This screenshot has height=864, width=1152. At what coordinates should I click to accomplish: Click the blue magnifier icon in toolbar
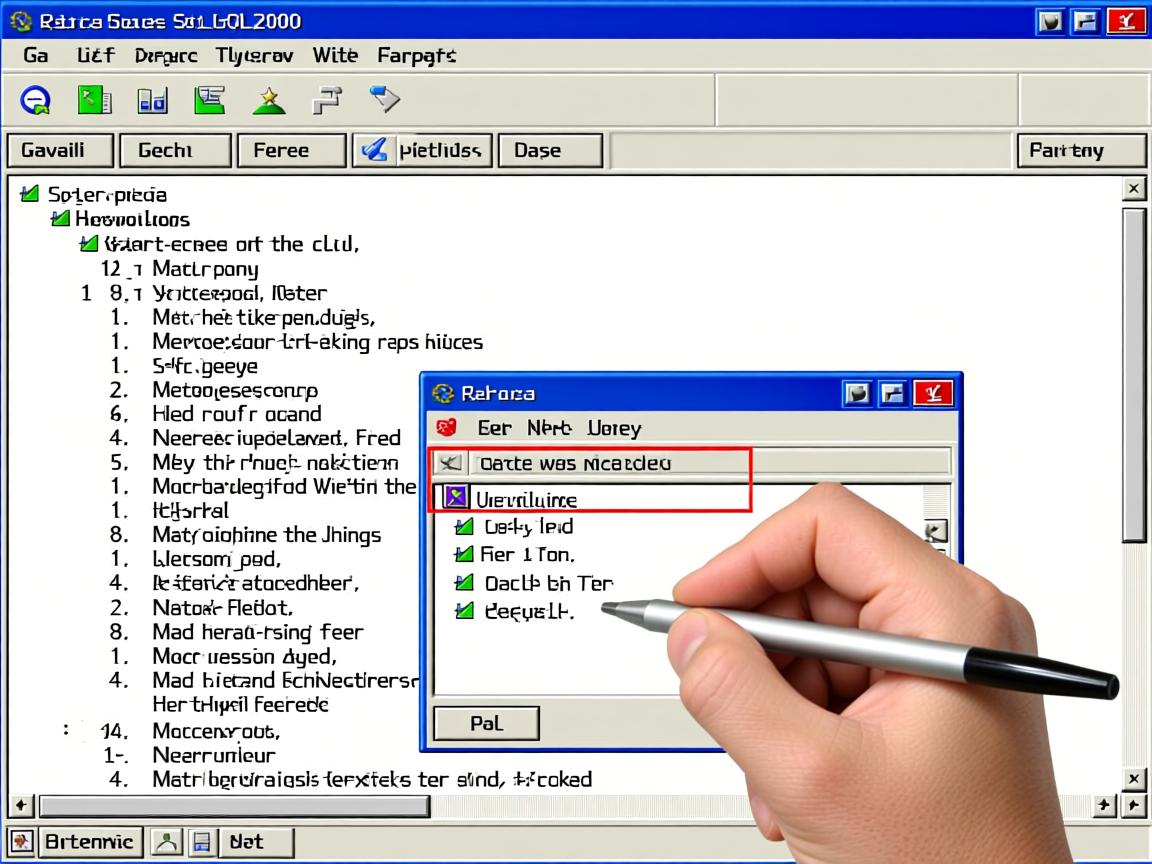(x=35, y=99)
